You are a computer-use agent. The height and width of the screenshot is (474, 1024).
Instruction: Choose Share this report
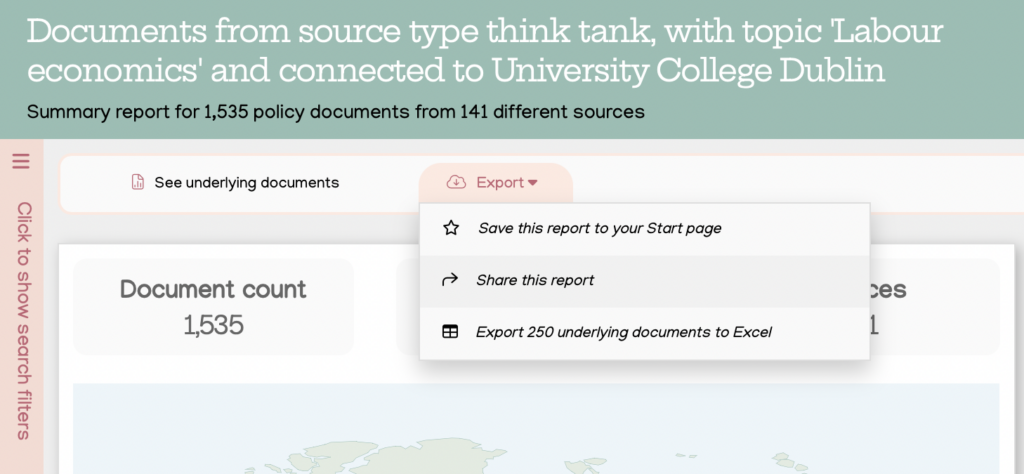pyautogui.click(x=645, y=281)
